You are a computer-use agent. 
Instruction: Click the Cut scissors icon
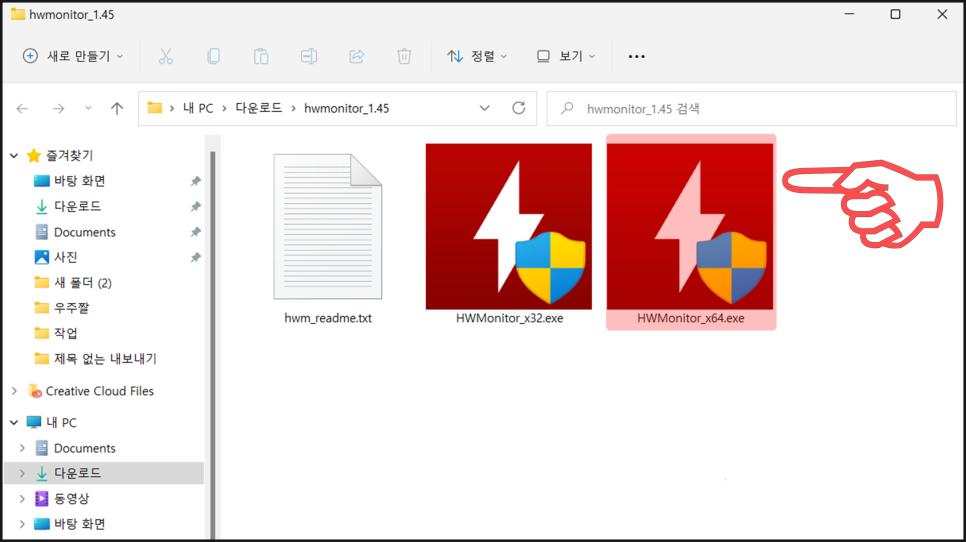coord(166,56)
